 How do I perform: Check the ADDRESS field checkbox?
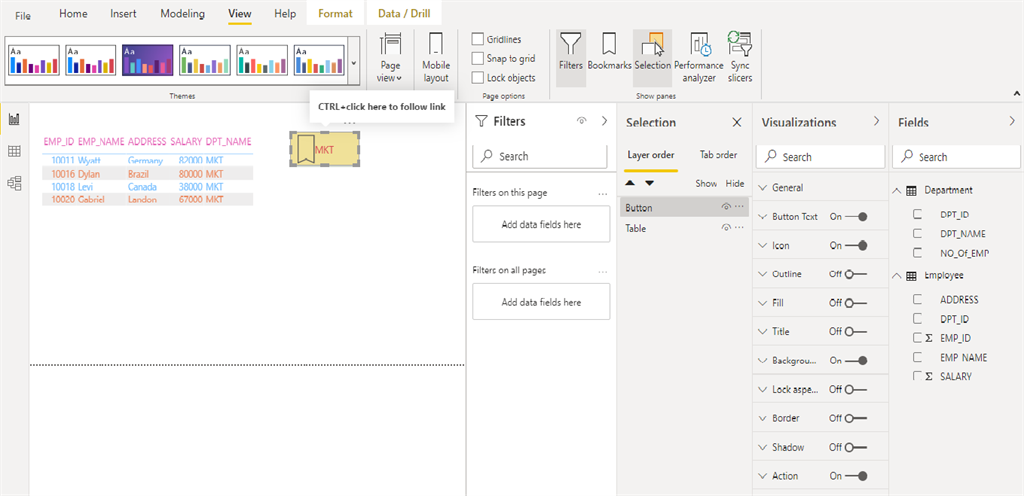[x=918, y=299]
